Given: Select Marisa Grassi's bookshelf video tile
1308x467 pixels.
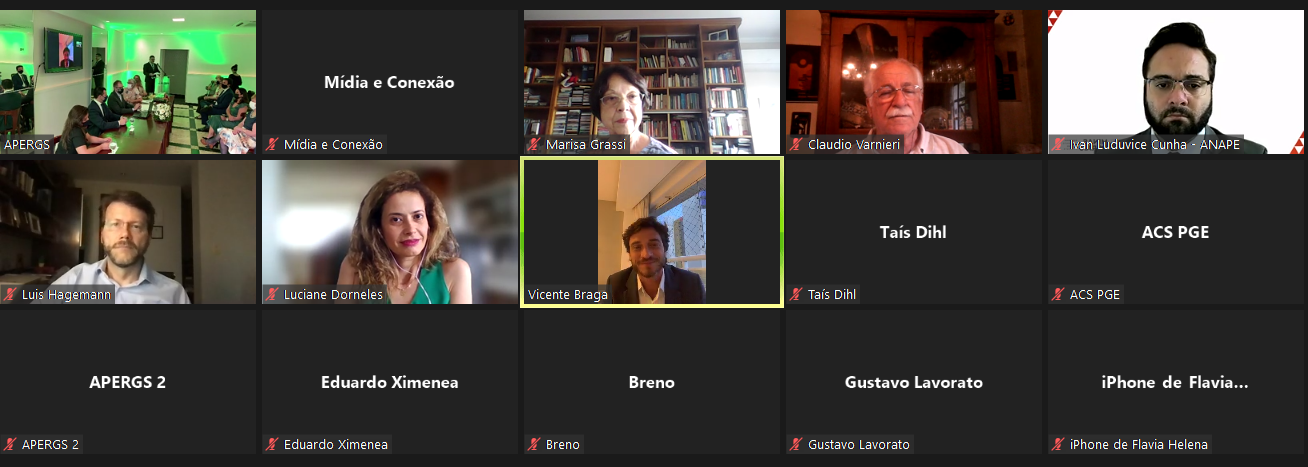Looking at the screenshot, I should tap(652, 82).
